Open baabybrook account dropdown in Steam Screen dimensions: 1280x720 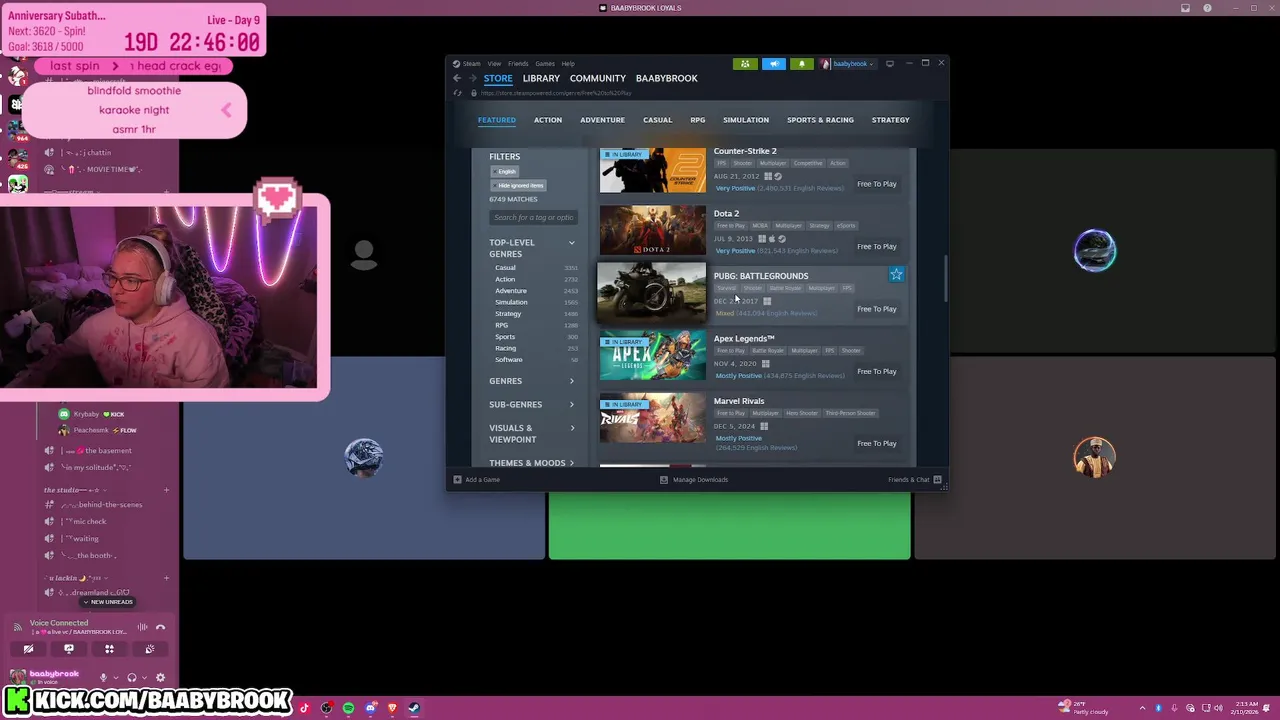[848, 64]
